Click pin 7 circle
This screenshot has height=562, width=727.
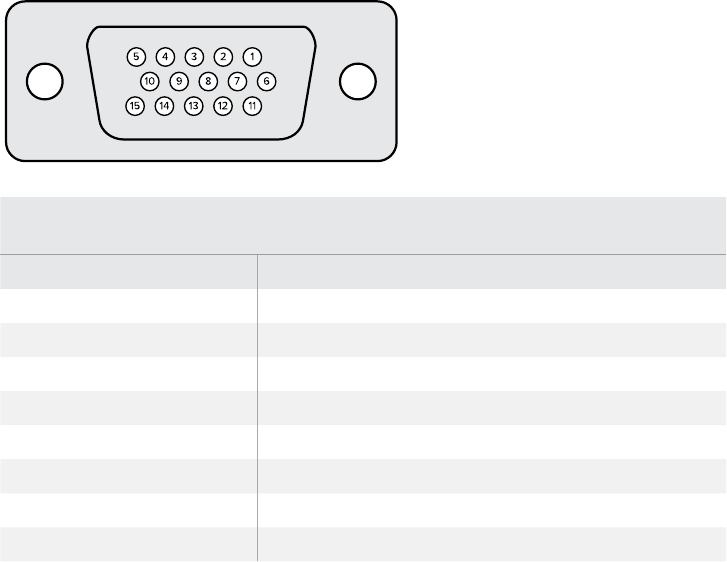pos(237,82)
